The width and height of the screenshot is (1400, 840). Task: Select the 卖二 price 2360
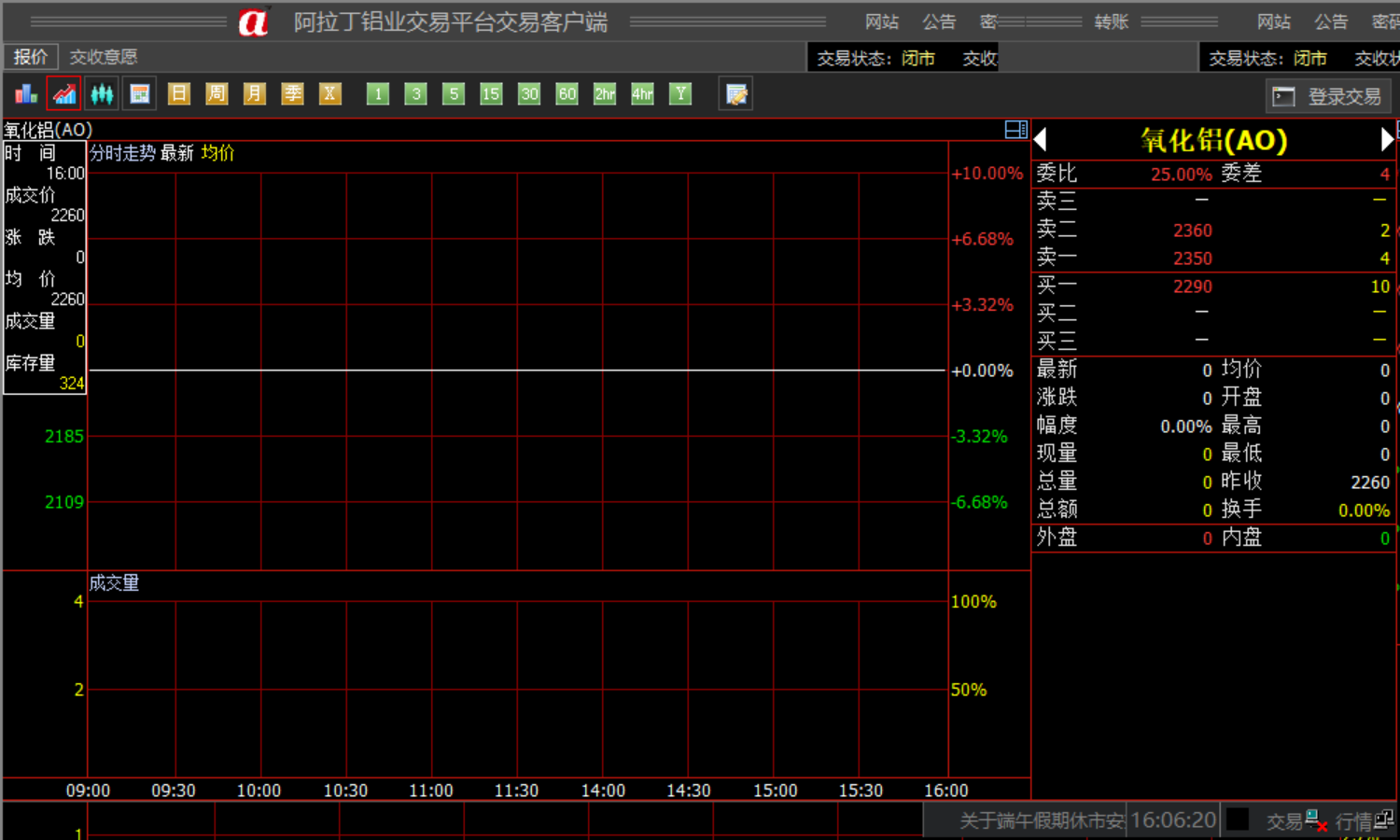(1193, 231)
